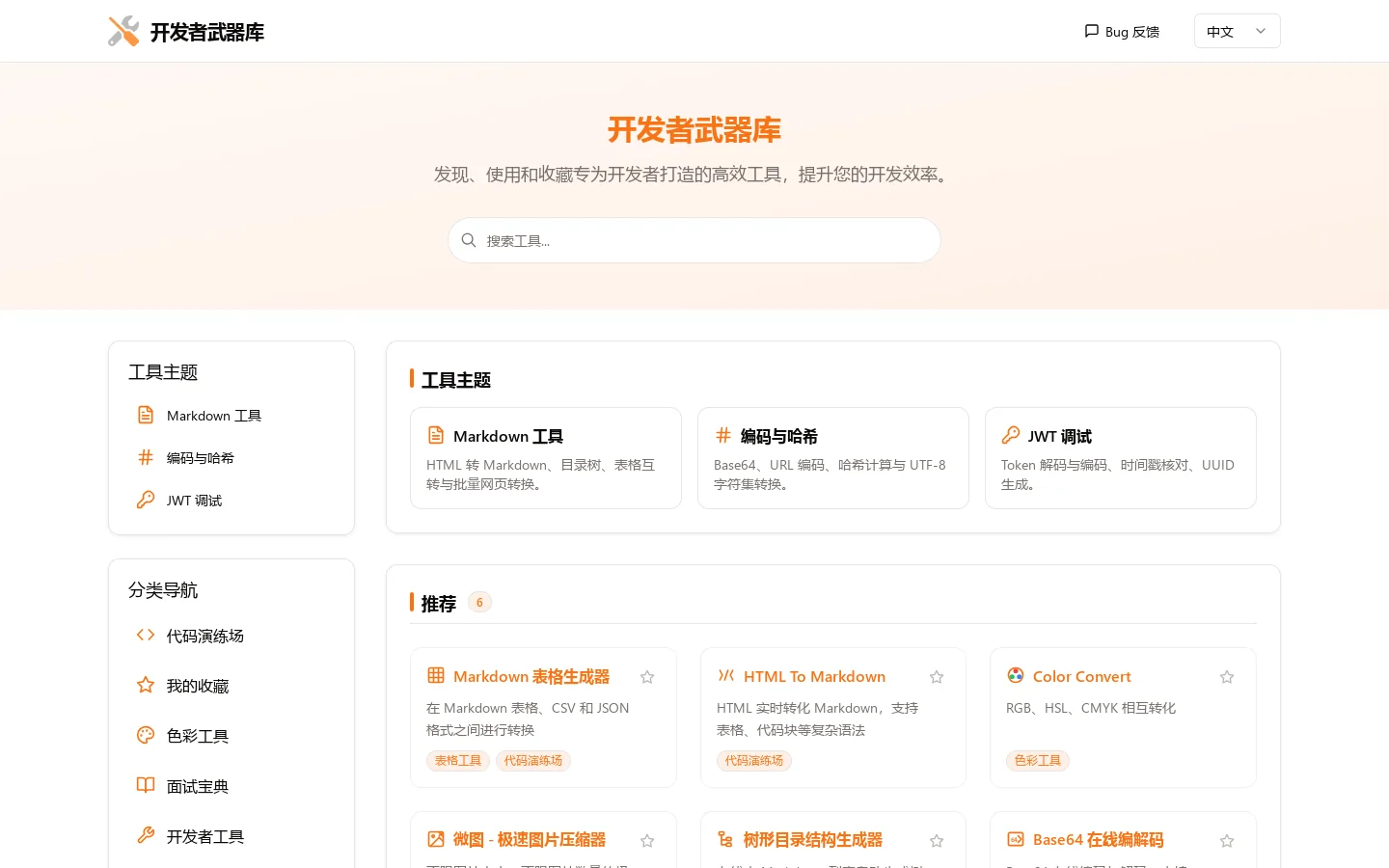
Task: Favorite the 树形目录结构生成器 tool
Action: coord(937,841)
